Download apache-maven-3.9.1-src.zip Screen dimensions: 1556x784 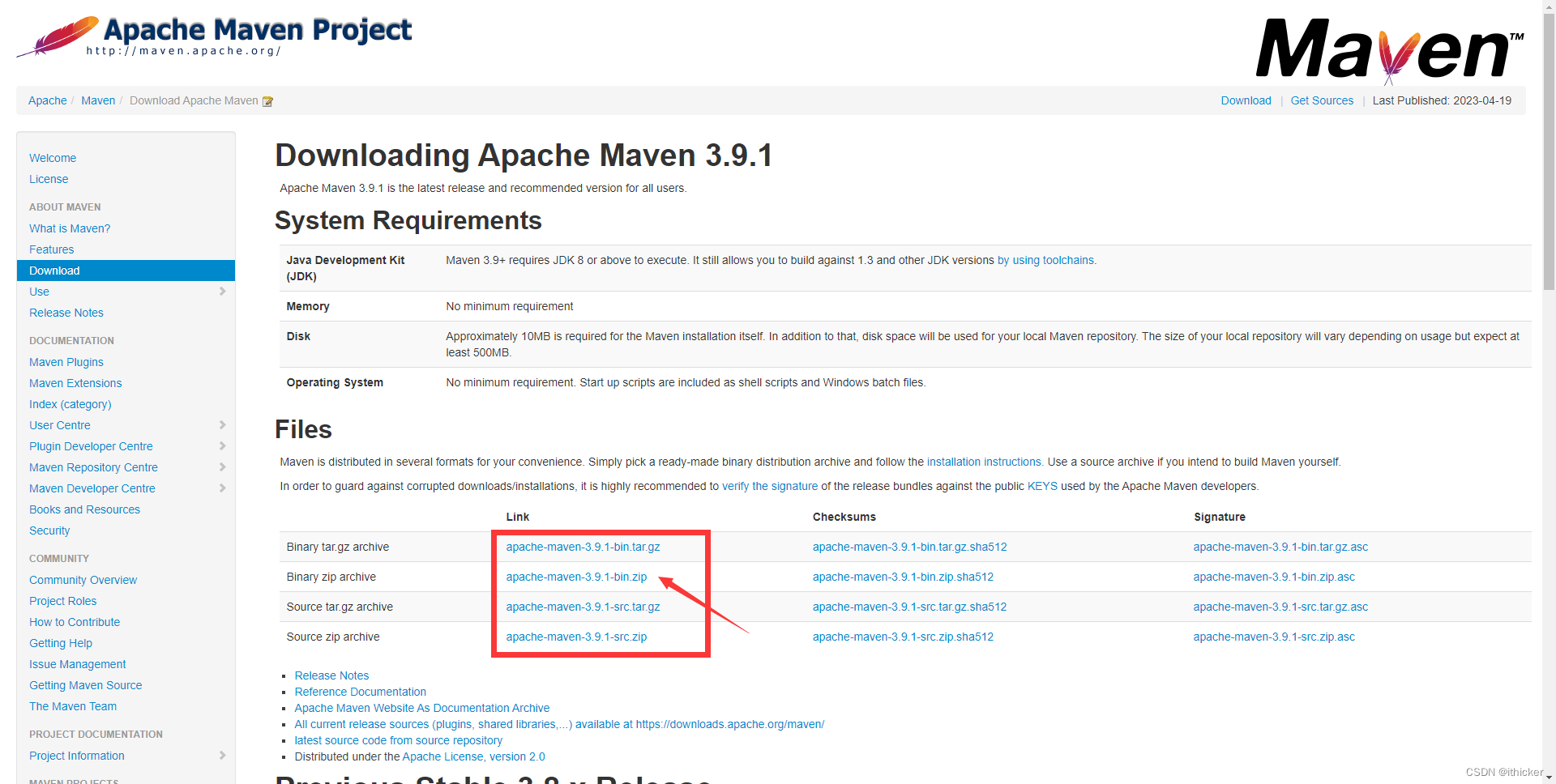576,637
